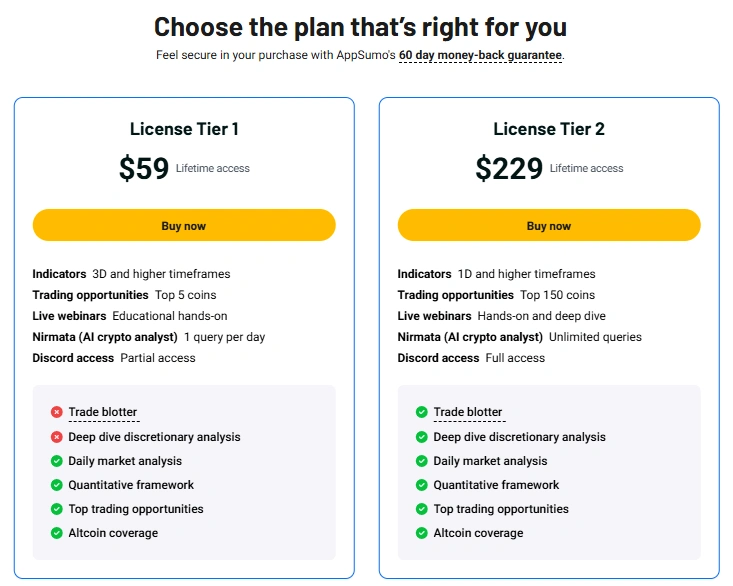Click green check beside Tier 1 Daily market analysis
733x586 pixels.
57,461
